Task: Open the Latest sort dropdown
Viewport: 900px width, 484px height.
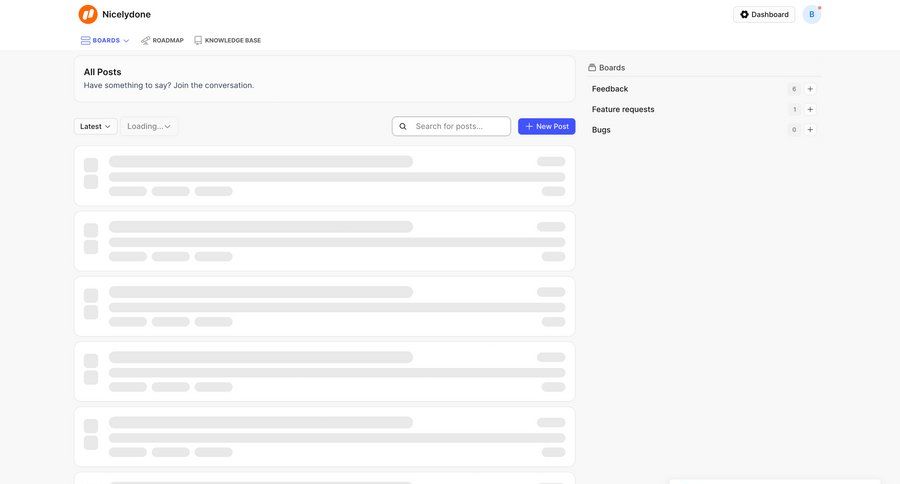Action: click(95, 126)
